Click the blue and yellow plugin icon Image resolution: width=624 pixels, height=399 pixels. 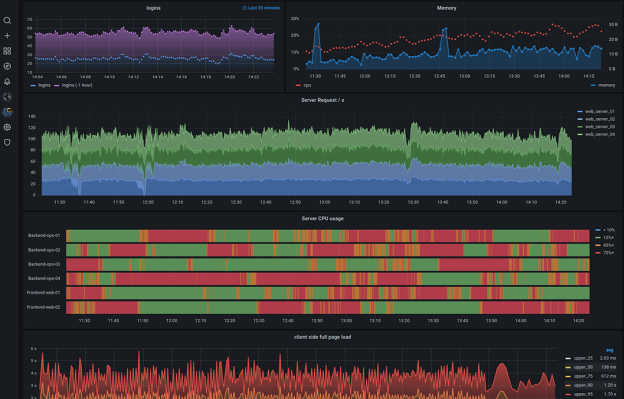click(7, 112)
